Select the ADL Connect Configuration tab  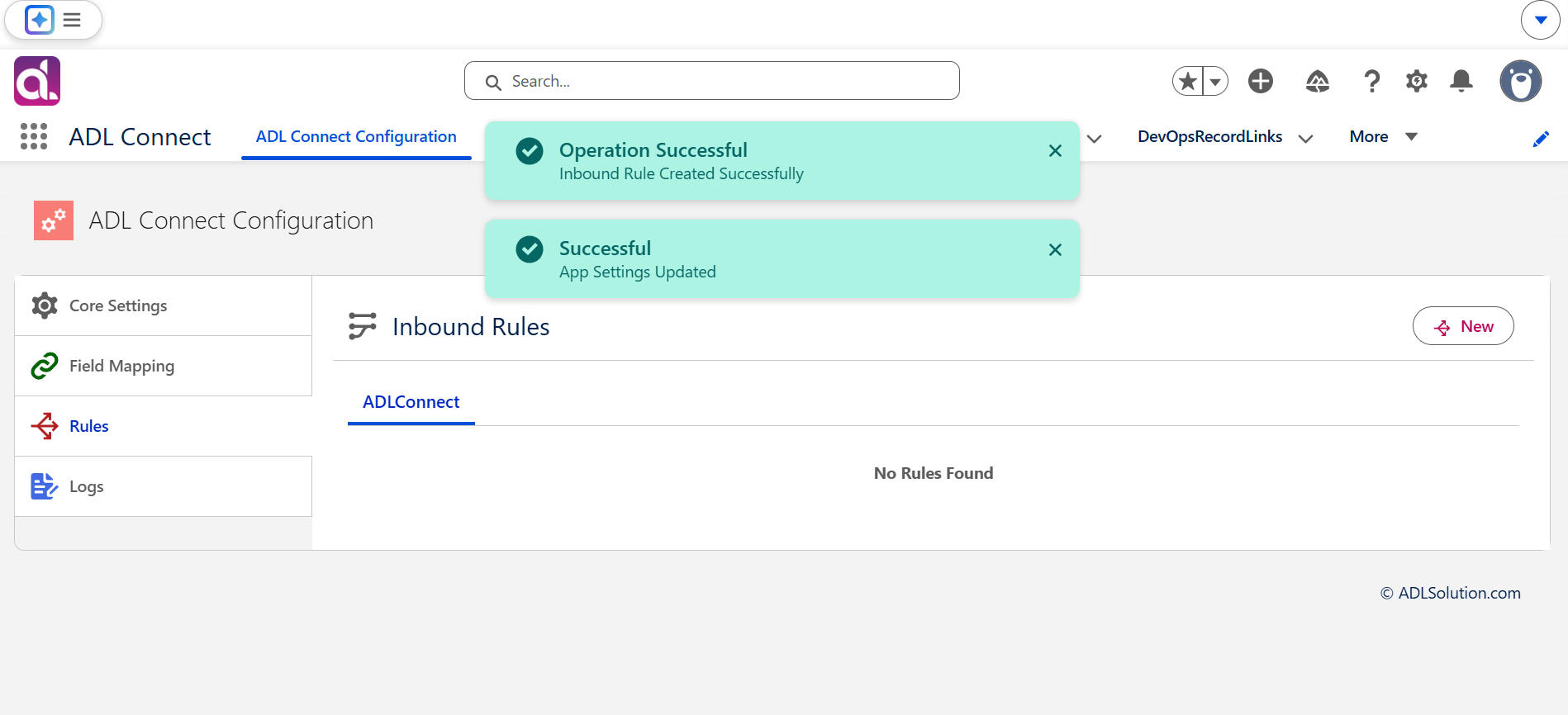pos(356,137)
